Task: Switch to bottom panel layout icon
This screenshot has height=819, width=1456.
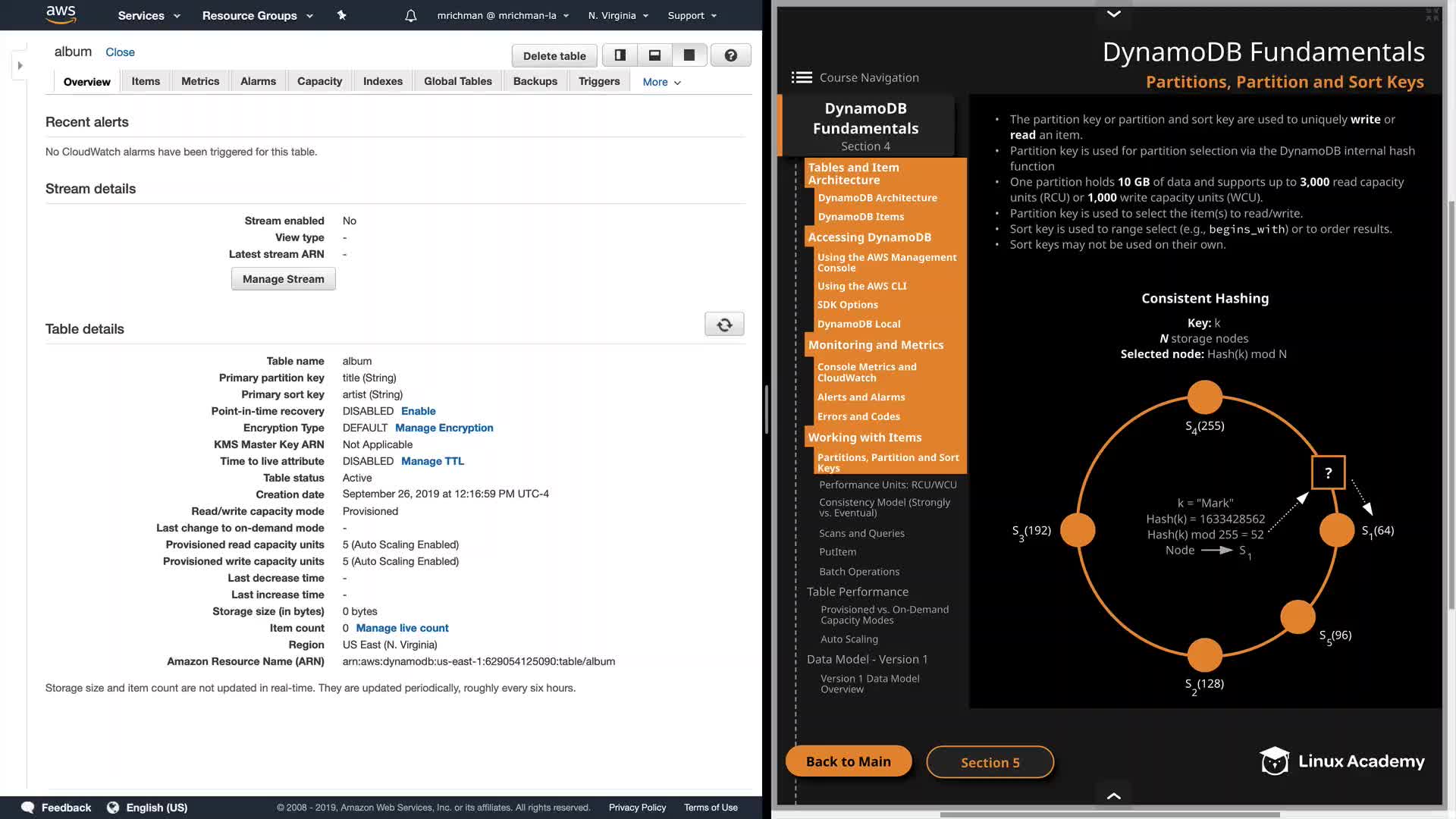Action: click(654, 55)
